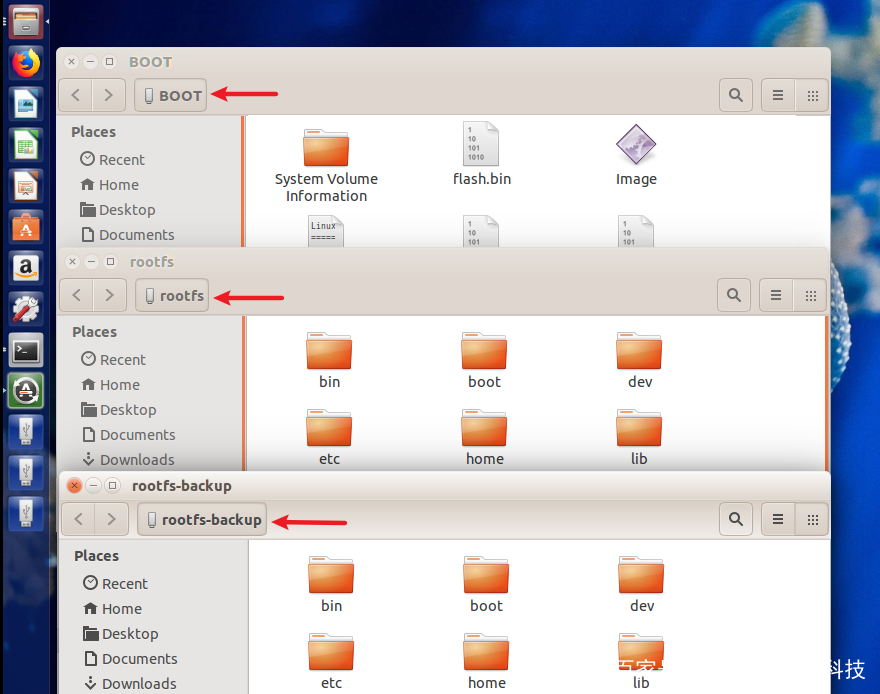The height and width of the screenshot is (694, 880).
Task: Open Desktop in BOOT window sidebar
Action: tap(118, 210)
